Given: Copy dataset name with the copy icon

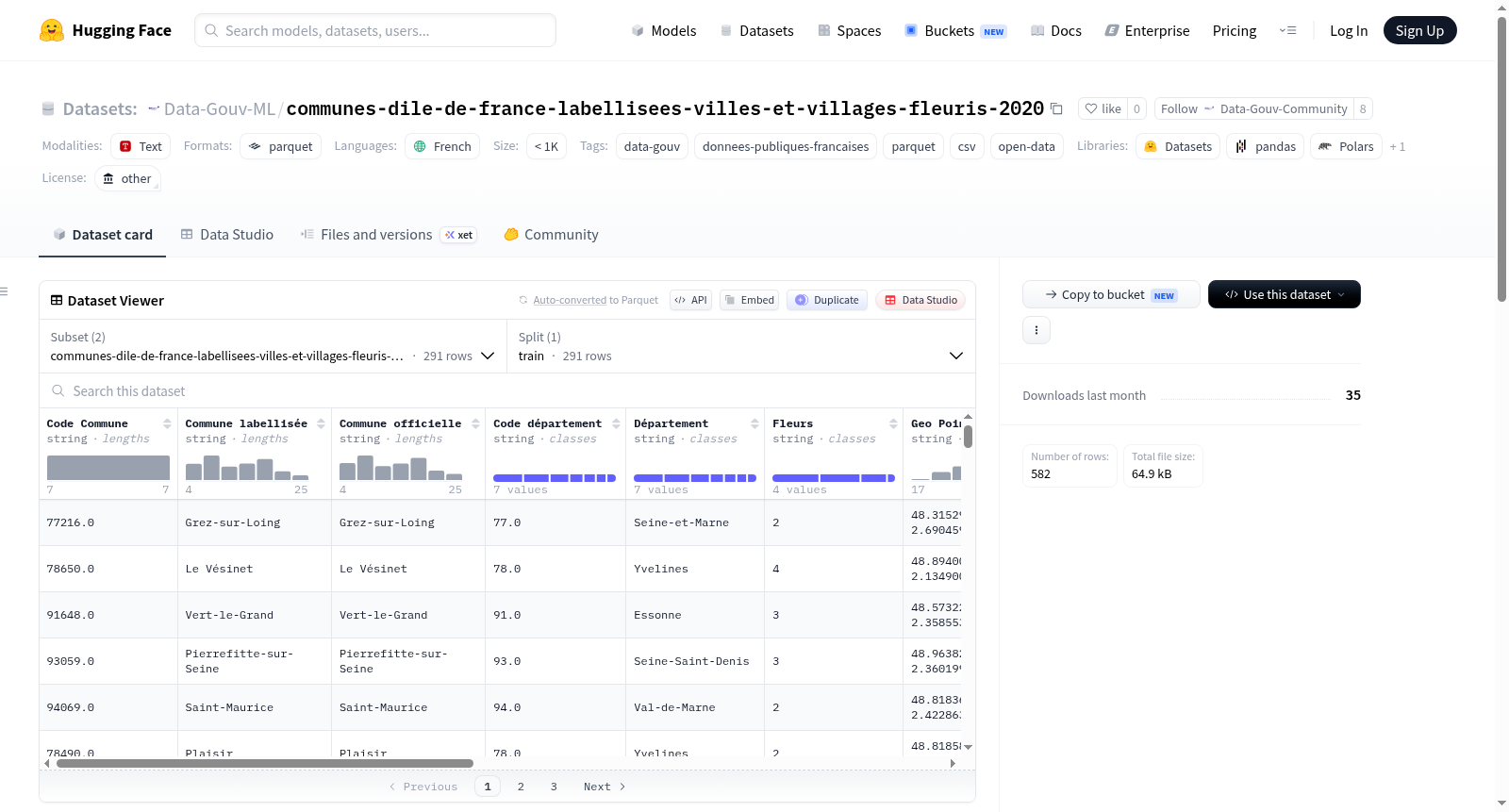Looking at the screenshot, I should pyautogui.click(x=1056, y=109).
